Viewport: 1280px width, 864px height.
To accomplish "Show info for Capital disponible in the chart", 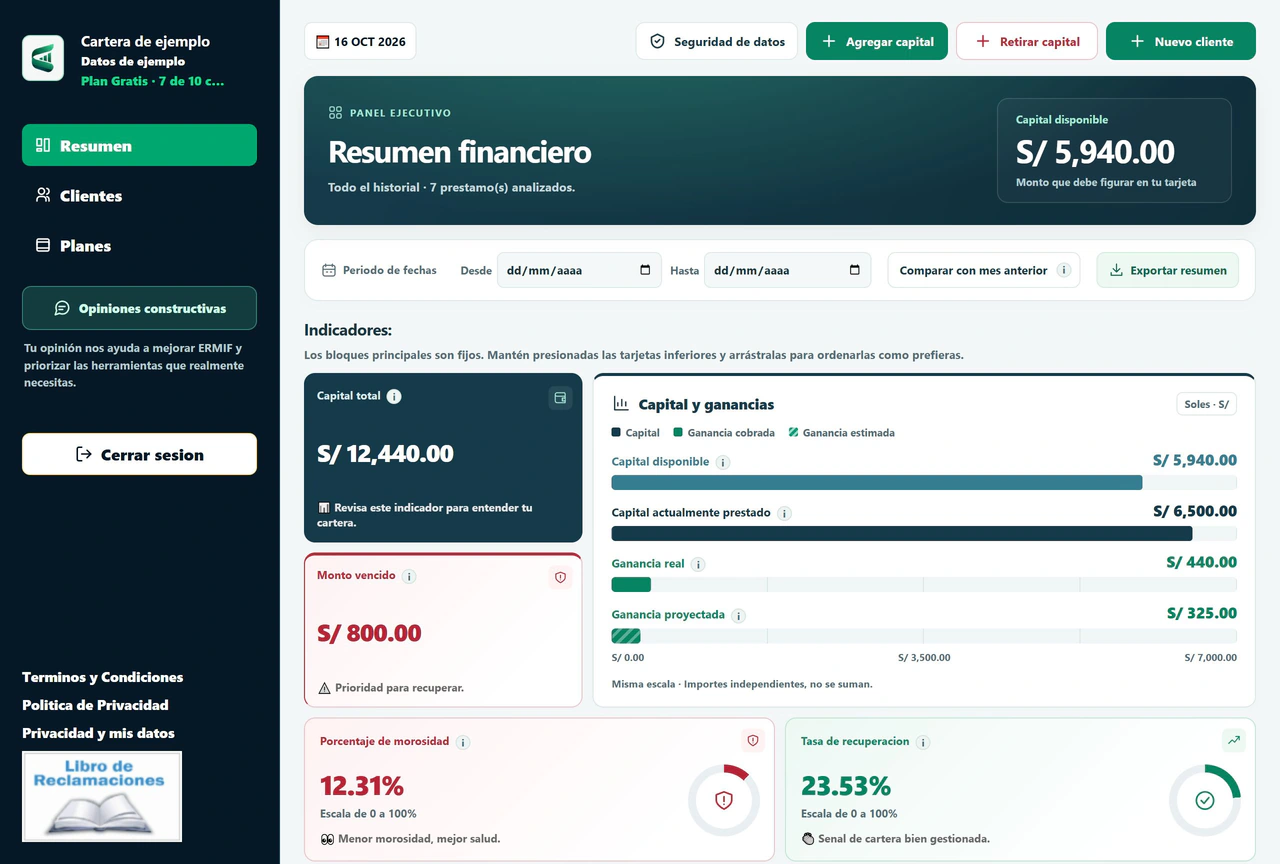I will pos(723,462).
